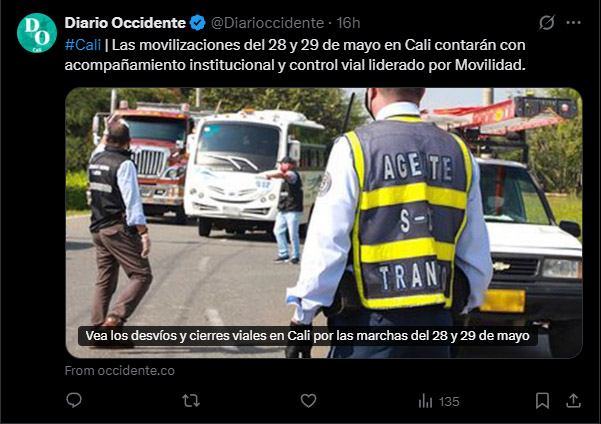Repost this tweet with retweet icon
The height and width of the screenshot is (424, 601).
point(190,401)
